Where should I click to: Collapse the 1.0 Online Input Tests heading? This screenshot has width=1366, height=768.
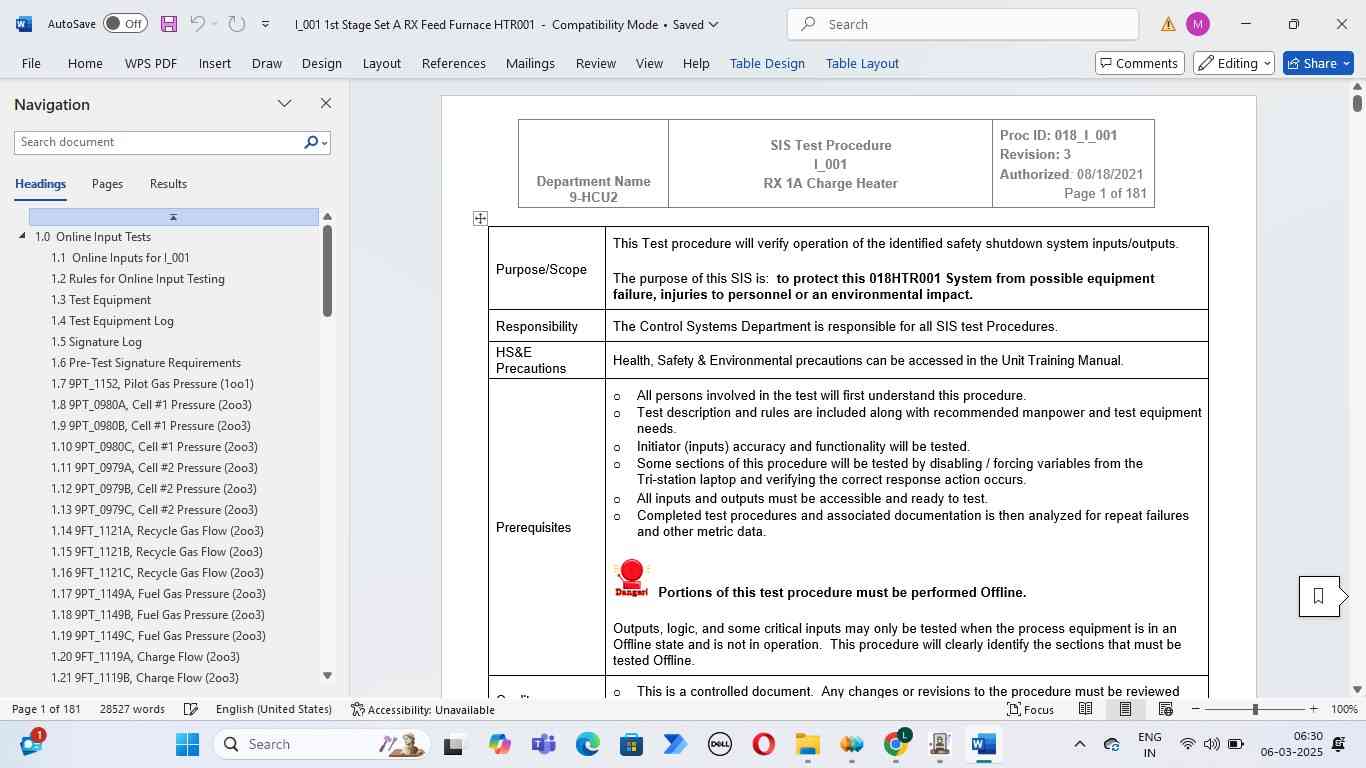[x=23, y=237]
